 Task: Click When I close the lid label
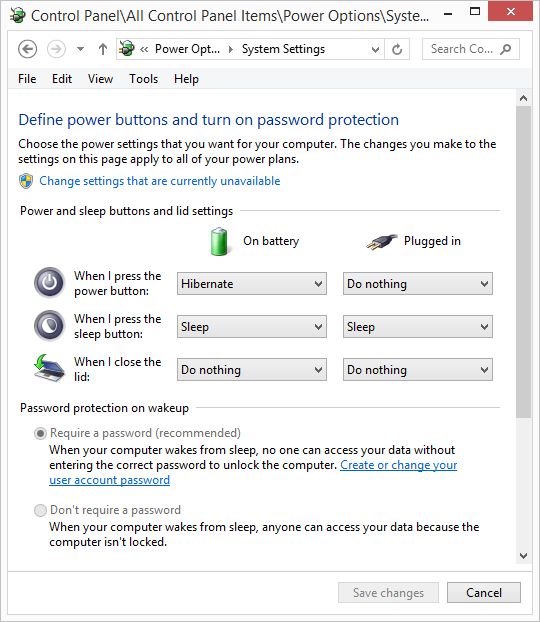[x=117, y=369]
